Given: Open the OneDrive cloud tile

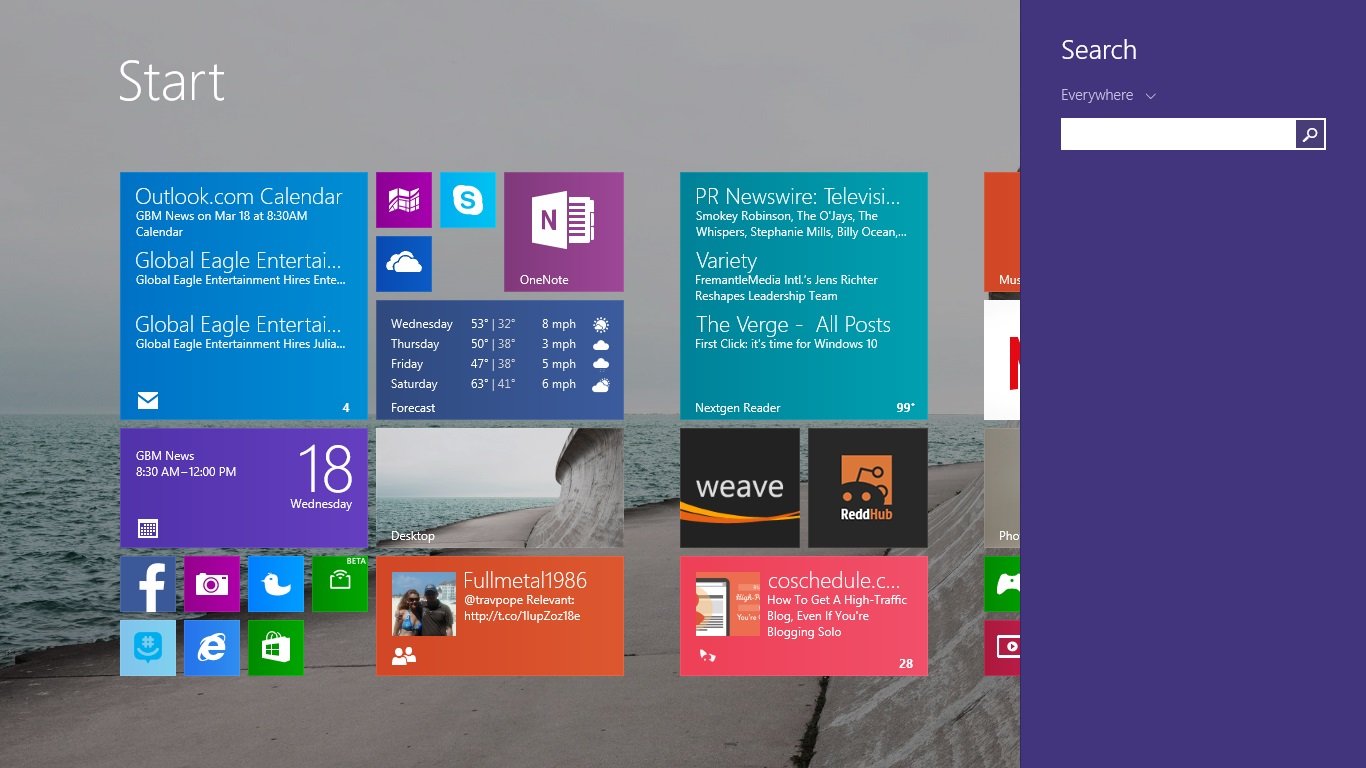Looking at the screenshot, I should pyautogui.click(x=404, y=264).
